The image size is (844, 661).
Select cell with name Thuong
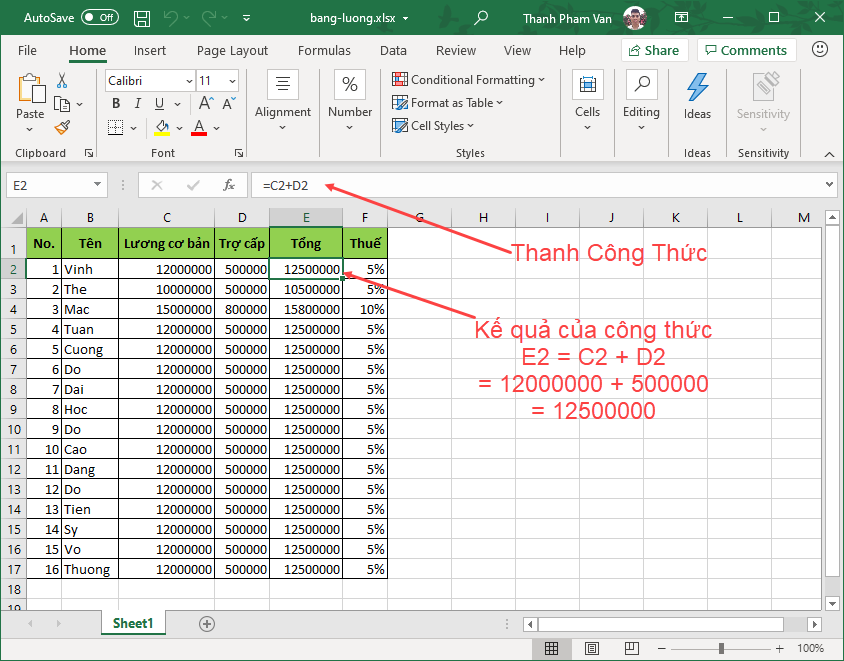coord(90,569)
